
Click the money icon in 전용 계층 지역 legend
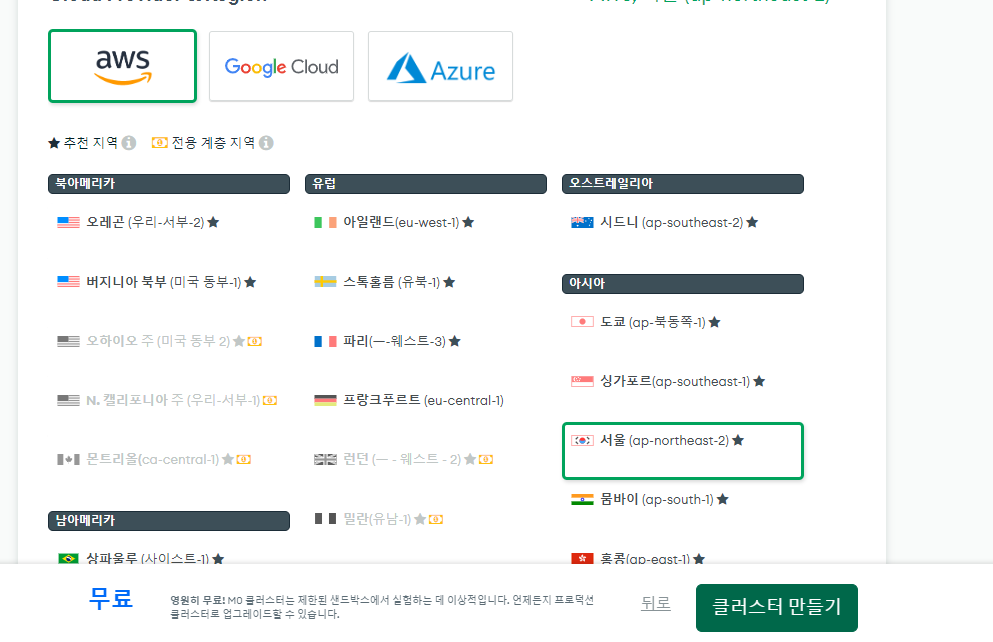pyautogui.click(x=160, y=143)
